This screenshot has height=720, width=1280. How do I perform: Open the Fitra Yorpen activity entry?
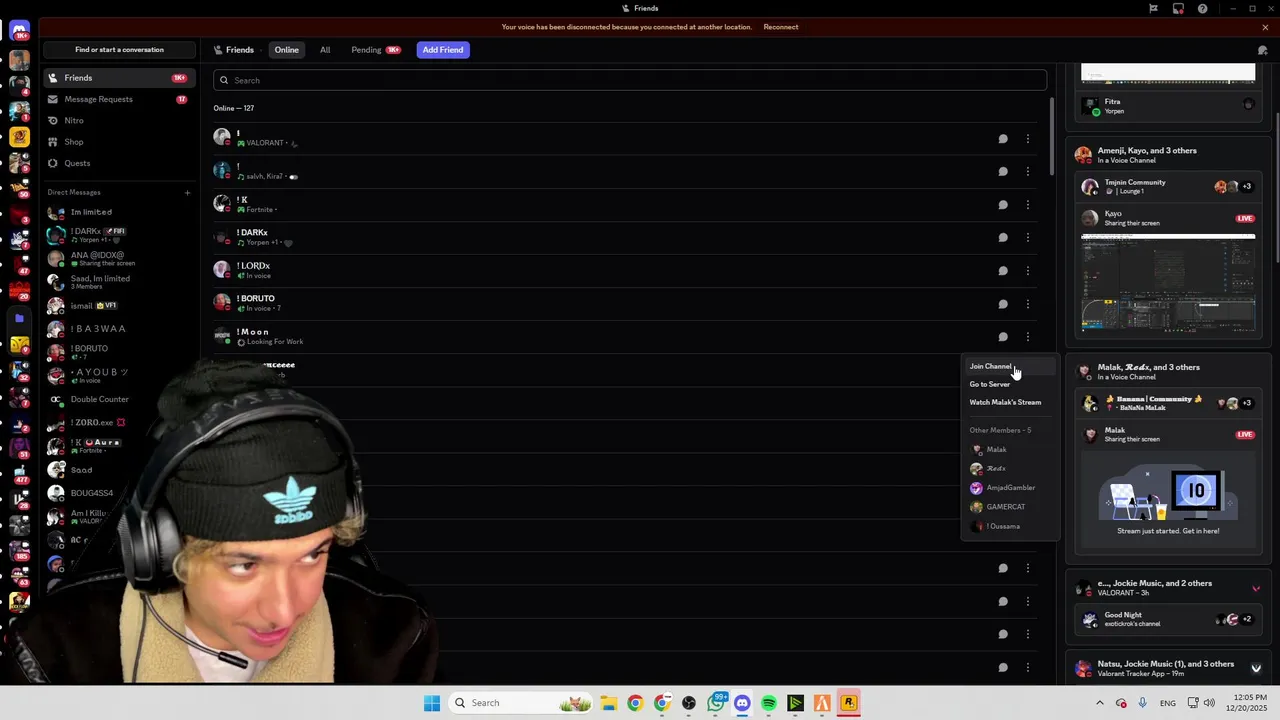click(x=1168, y=106)
